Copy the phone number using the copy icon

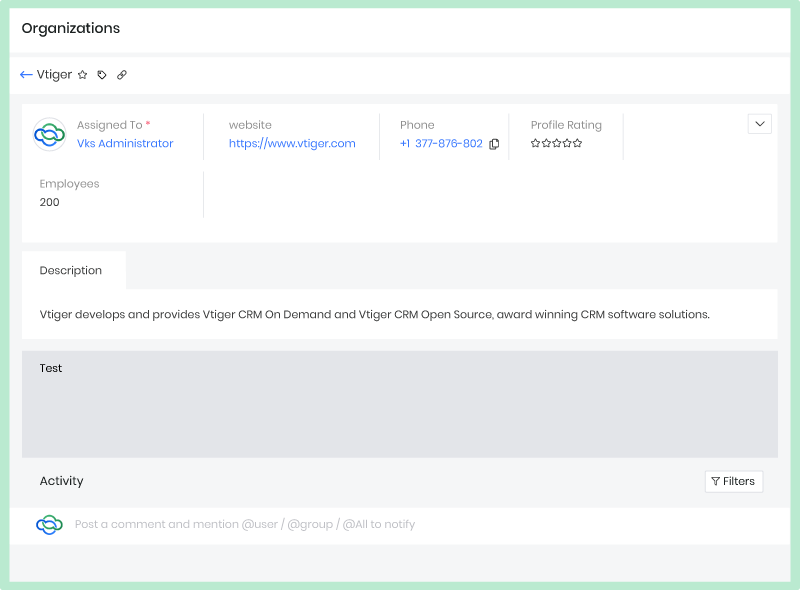(x=494, y=144)
